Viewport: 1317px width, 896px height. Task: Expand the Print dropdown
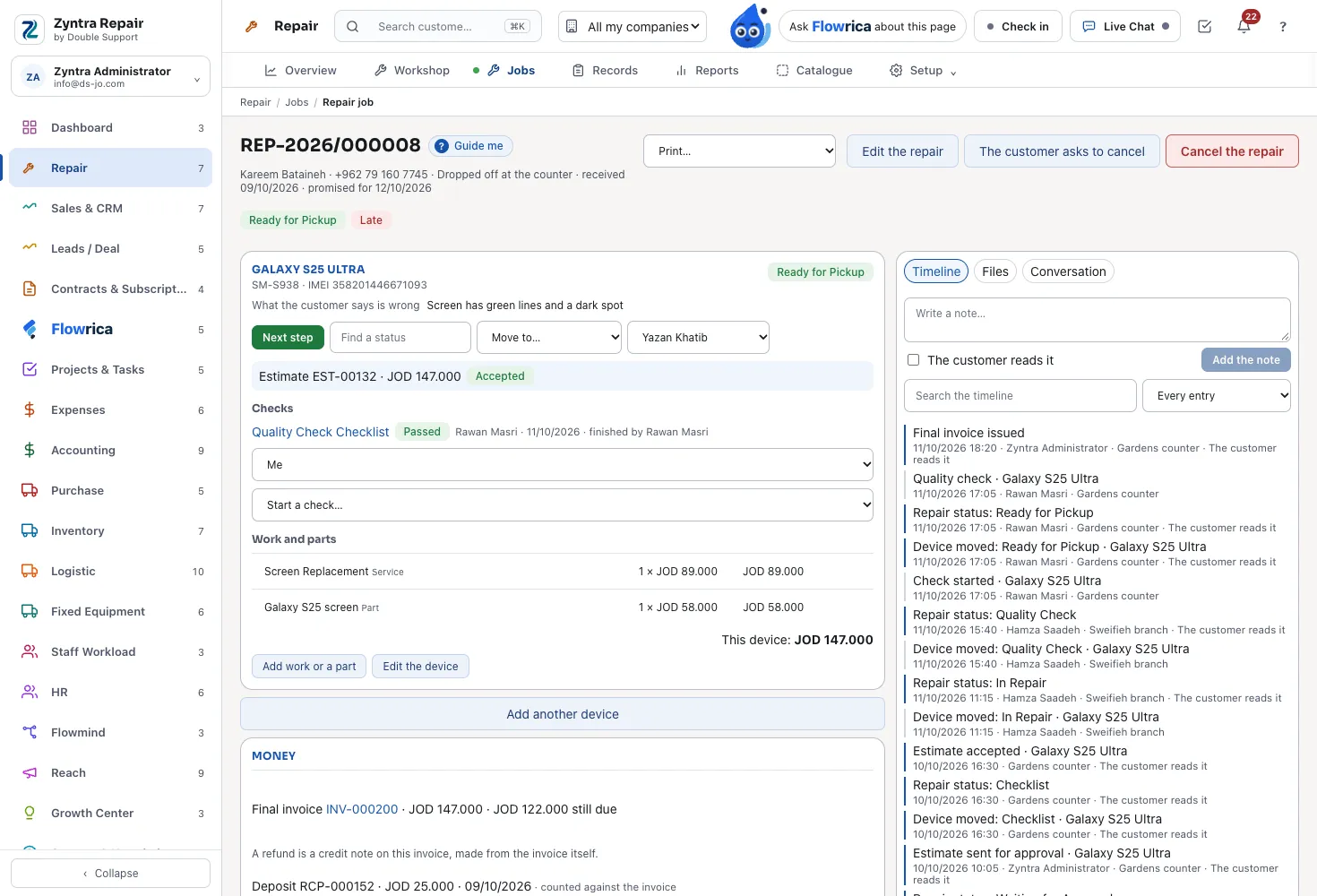click(x=740, y=151)
